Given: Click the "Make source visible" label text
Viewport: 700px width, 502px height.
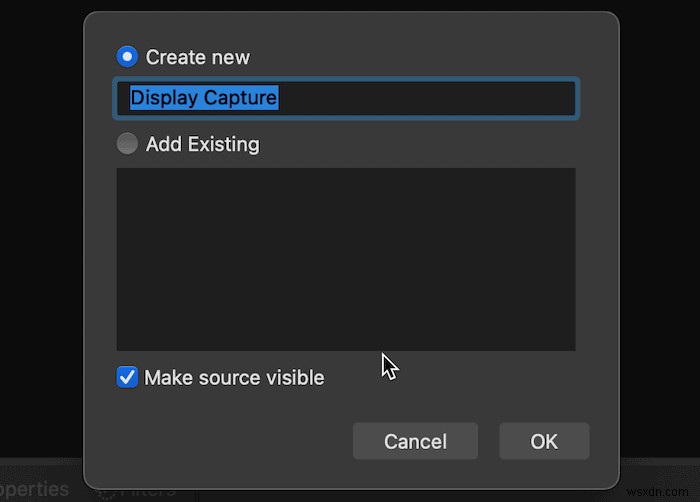Looking at the screenshot, I should (x=234, y=377).
